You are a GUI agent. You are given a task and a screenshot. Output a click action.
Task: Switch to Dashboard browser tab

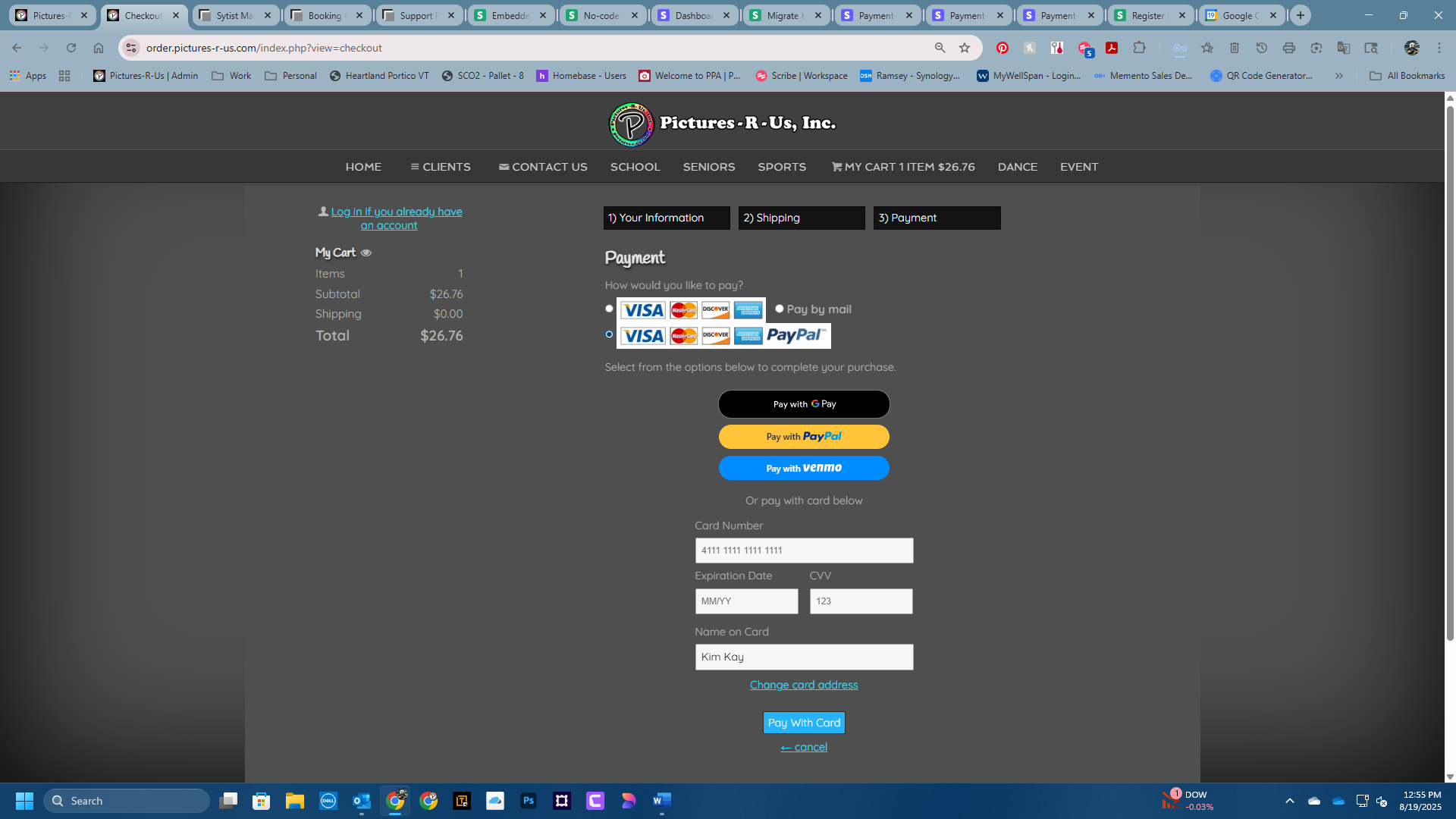(x=694, y=15)
